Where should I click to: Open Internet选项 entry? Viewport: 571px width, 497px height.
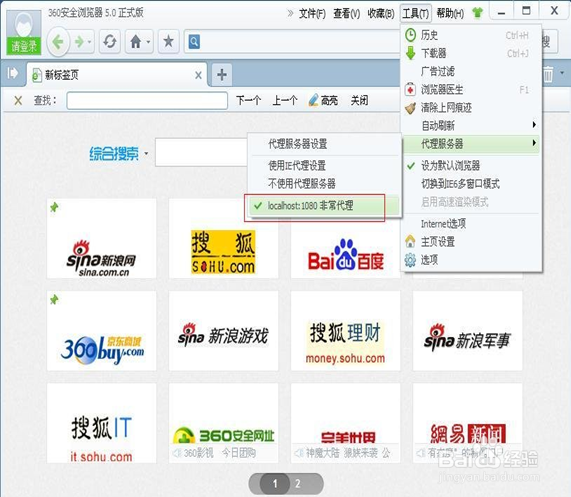coord(472,224)
